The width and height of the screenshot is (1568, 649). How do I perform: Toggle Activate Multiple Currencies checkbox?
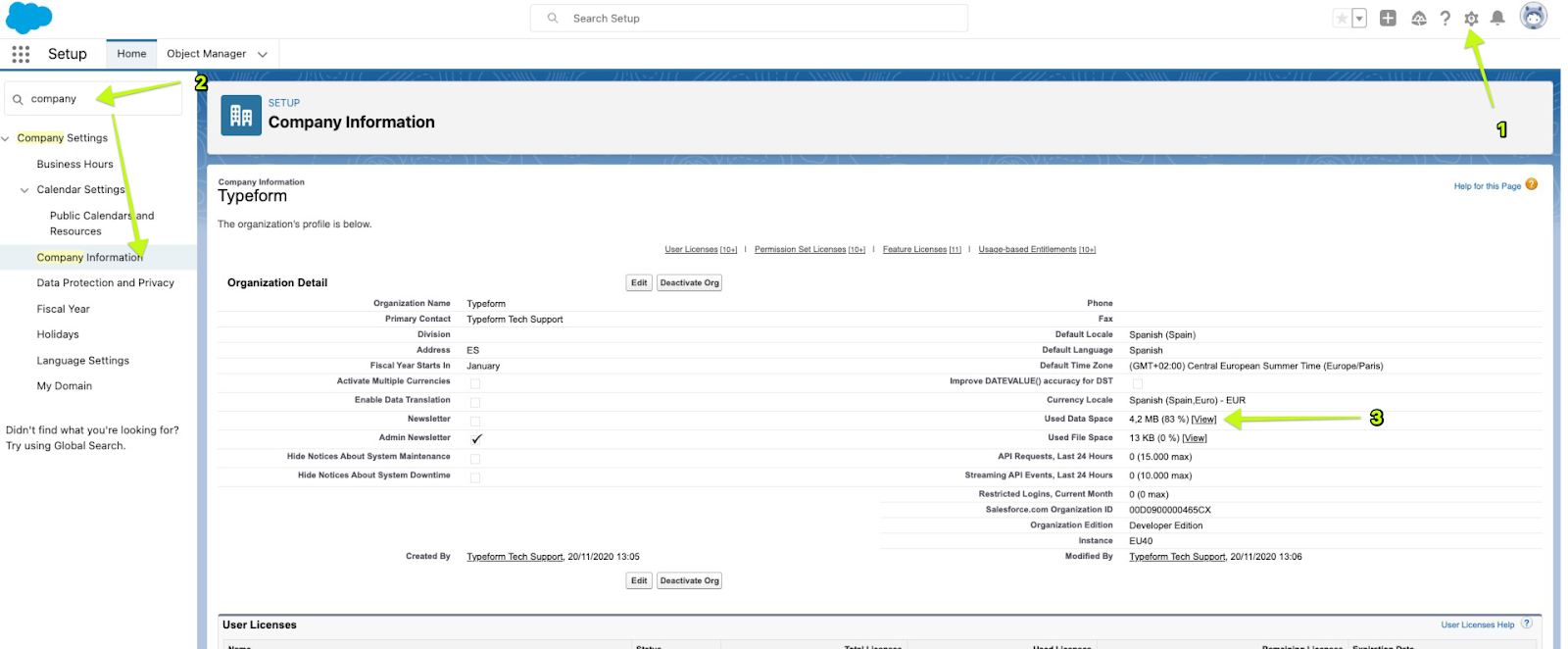coord(475,383)
